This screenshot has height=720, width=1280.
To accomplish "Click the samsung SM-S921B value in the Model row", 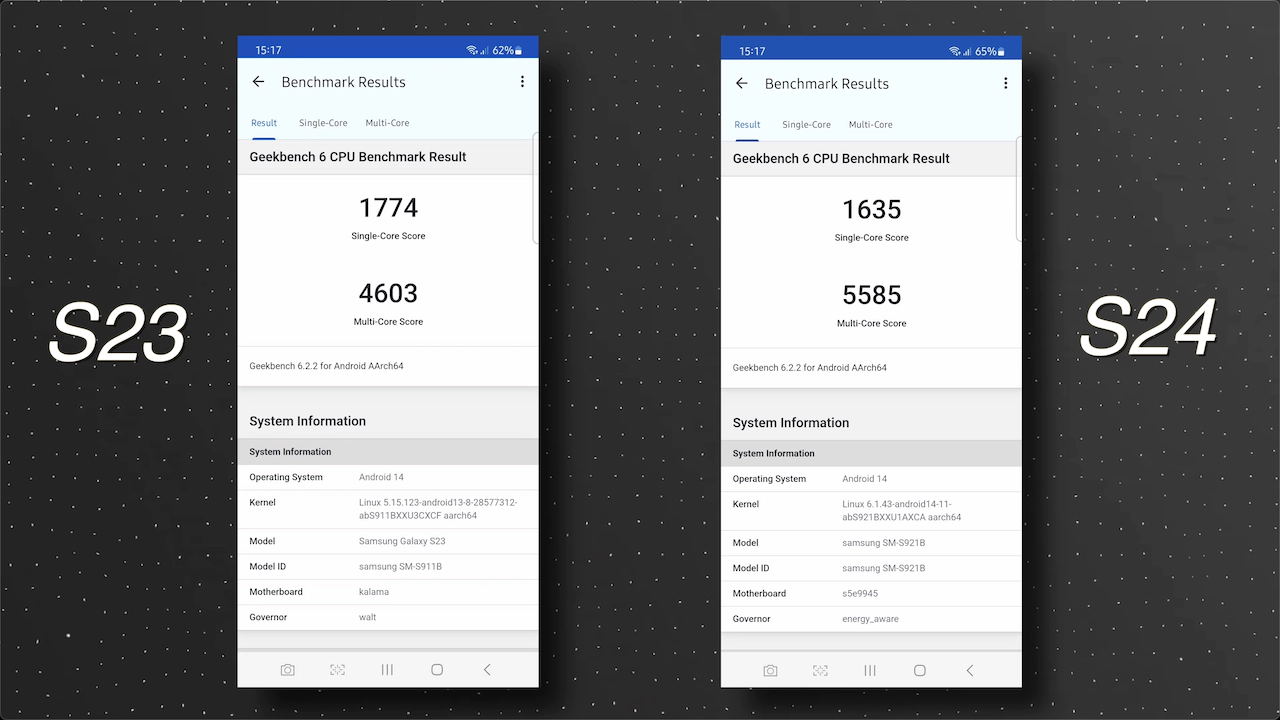I will (883, 543).
